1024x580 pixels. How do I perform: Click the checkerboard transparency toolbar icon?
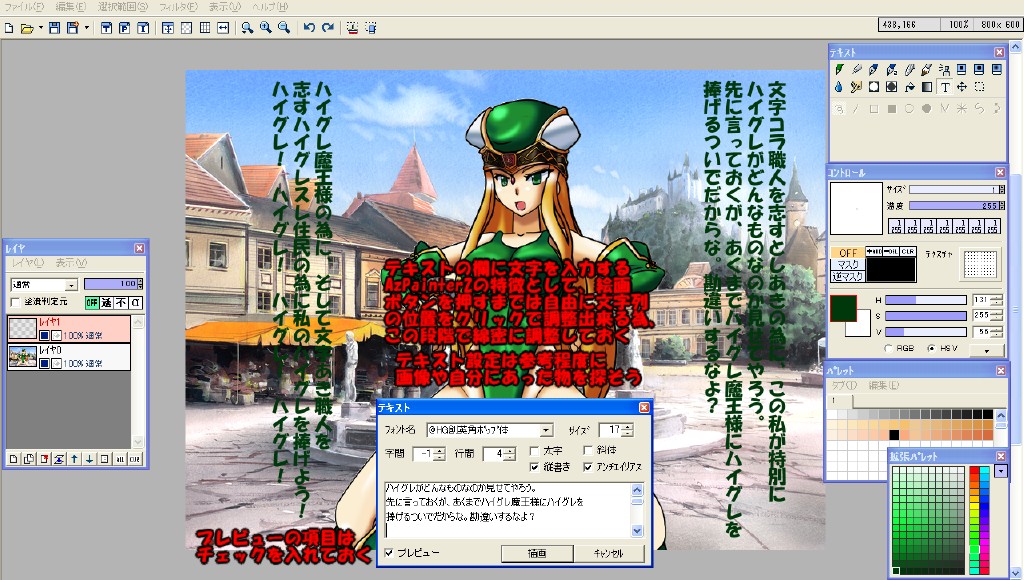[187, 28]
